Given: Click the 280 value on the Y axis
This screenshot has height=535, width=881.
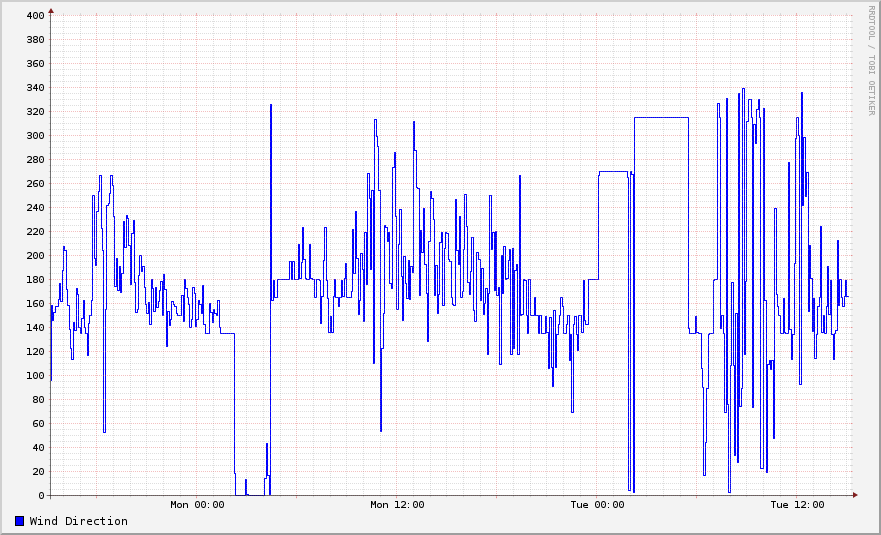Looking at the screenshot, I should (35, 160).
